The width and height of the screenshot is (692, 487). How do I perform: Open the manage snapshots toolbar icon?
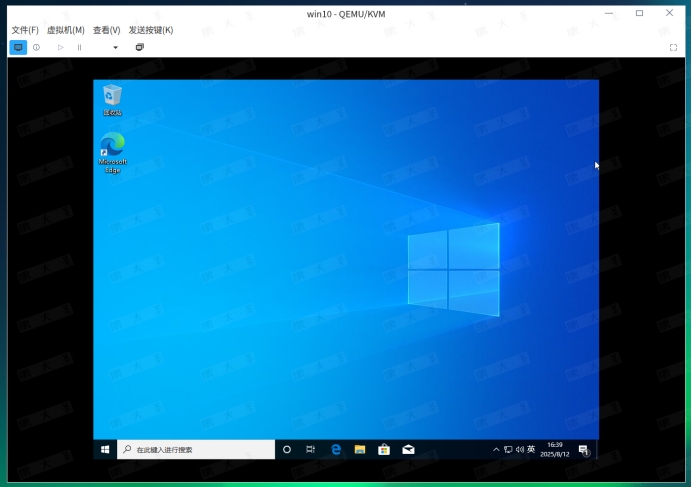139,47
